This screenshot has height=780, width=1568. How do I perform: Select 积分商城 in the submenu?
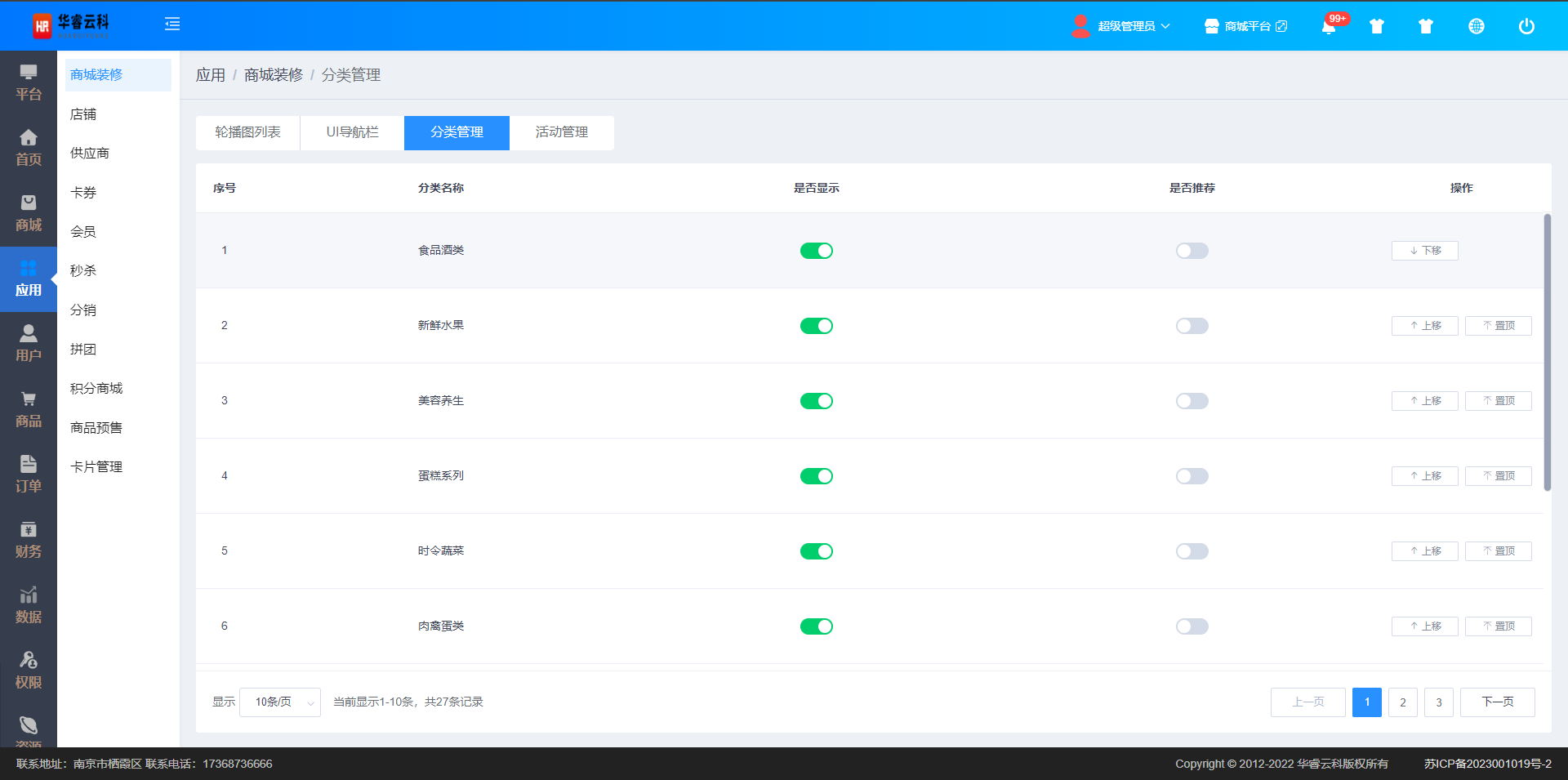(x=96, y=389)
